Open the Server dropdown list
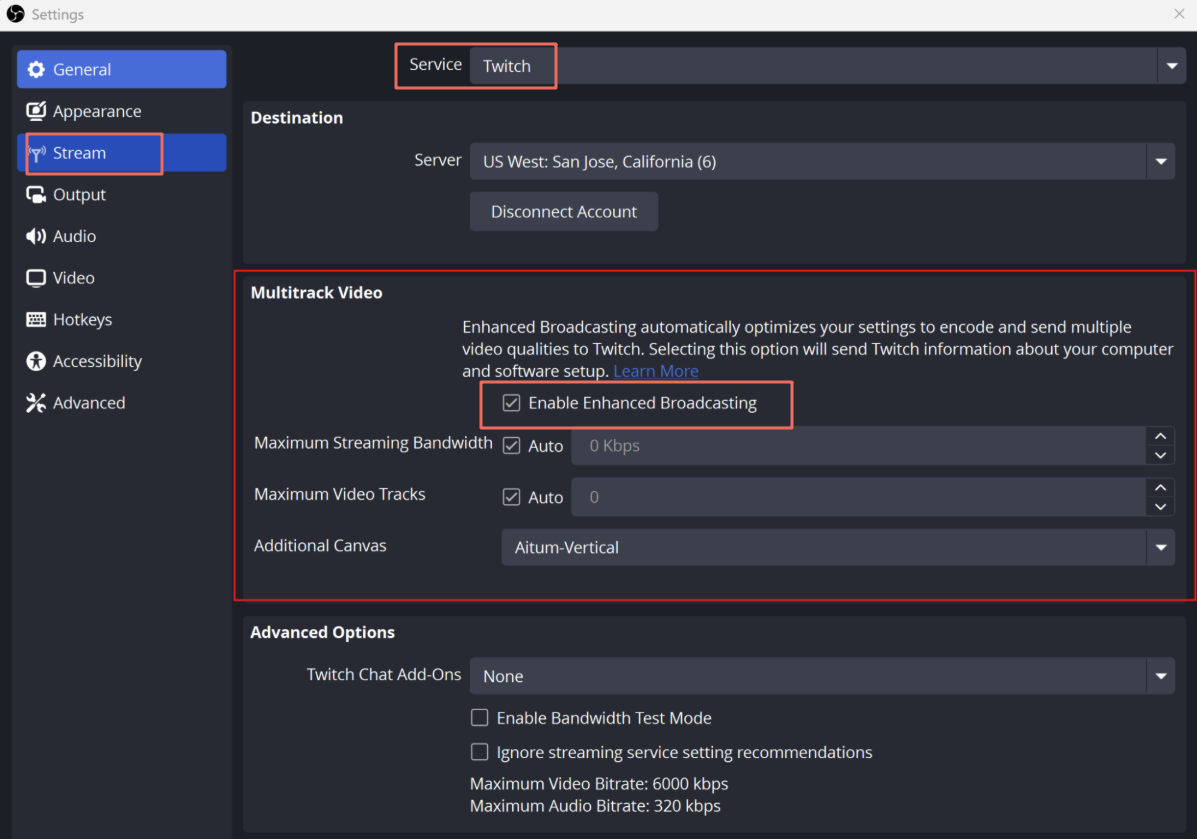 822,162
